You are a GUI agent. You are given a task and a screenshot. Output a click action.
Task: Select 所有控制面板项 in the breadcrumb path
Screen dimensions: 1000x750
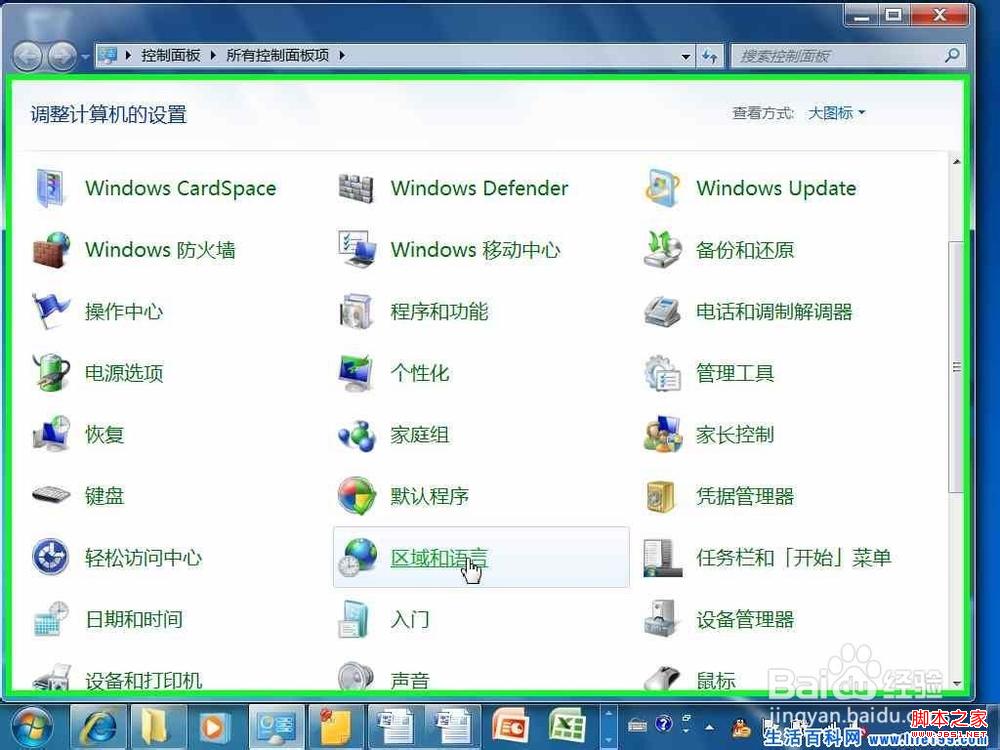click(x=277, y=56)
